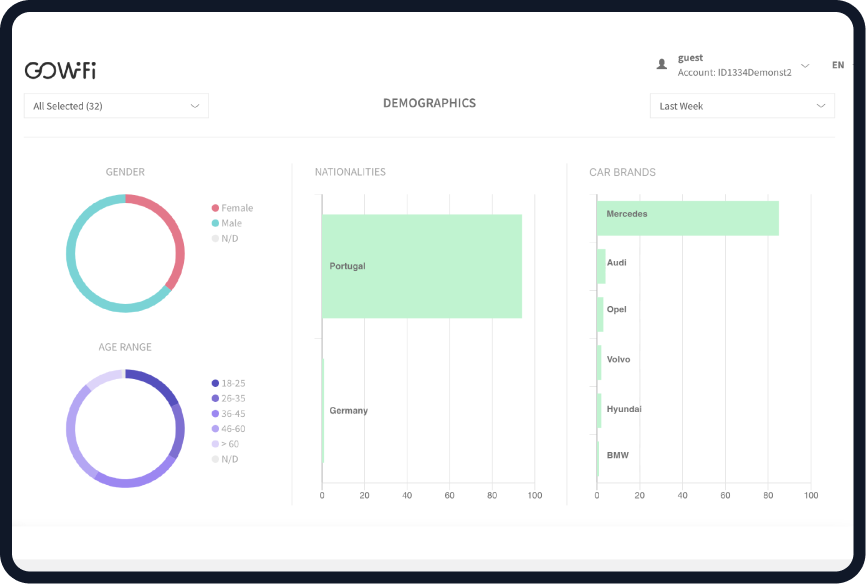Toggle 18-25 age range legend dot

(215, 383)
